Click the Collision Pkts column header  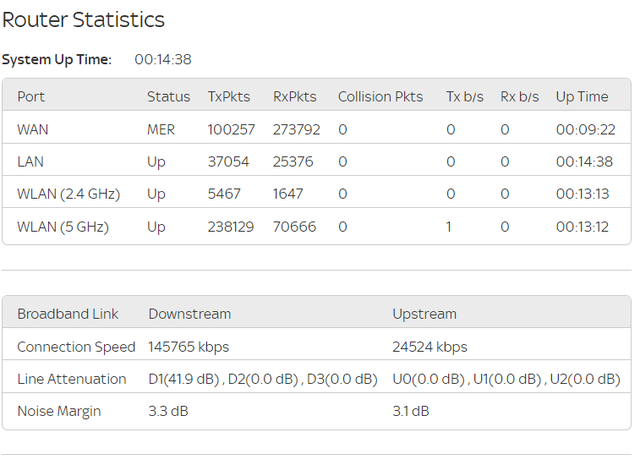click(380, 97)
